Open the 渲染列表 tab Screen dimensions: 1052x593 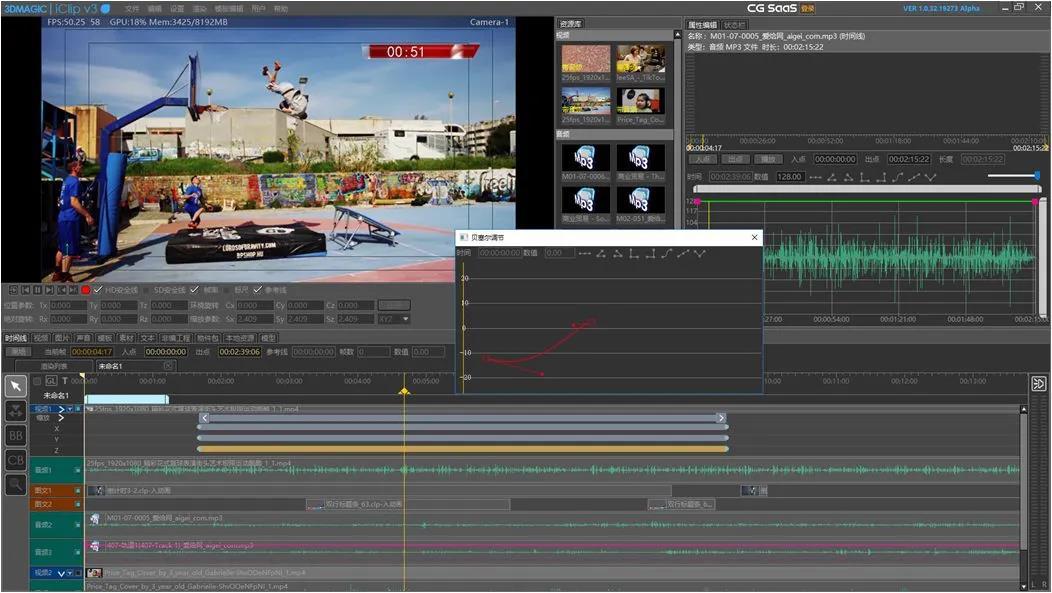pyautogui.click(x=54, y=366)
